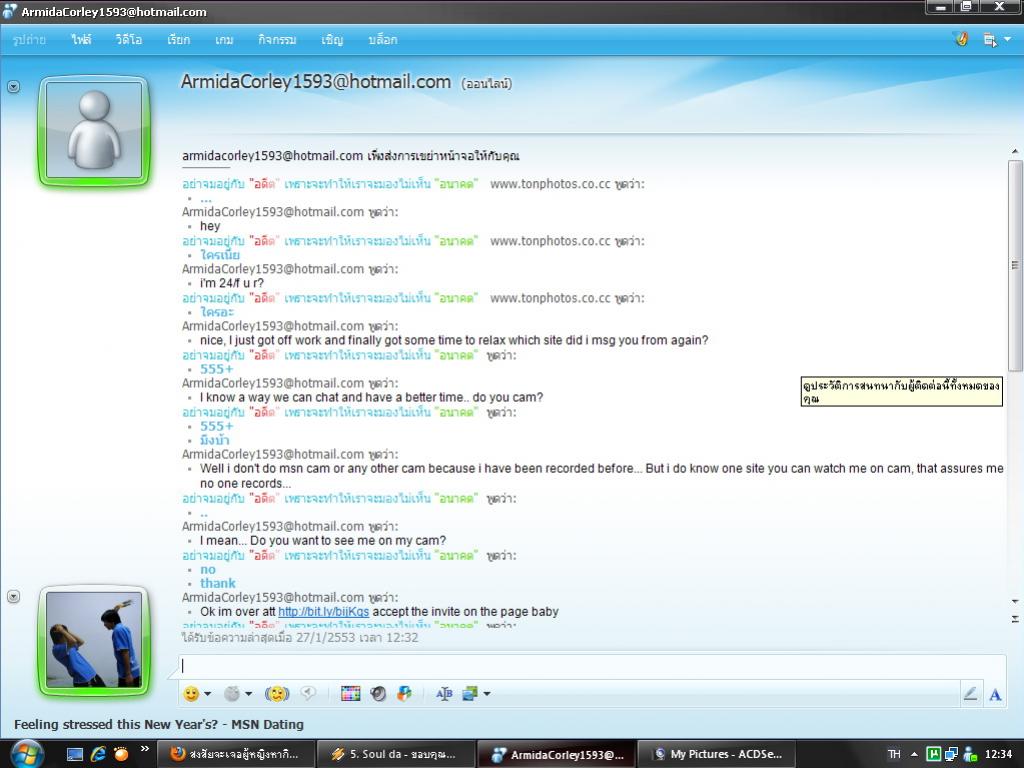Open the กิจกรรม menu
This screenshot has width=1024, height=768.
pyautogui.click(x=277, y=40)
